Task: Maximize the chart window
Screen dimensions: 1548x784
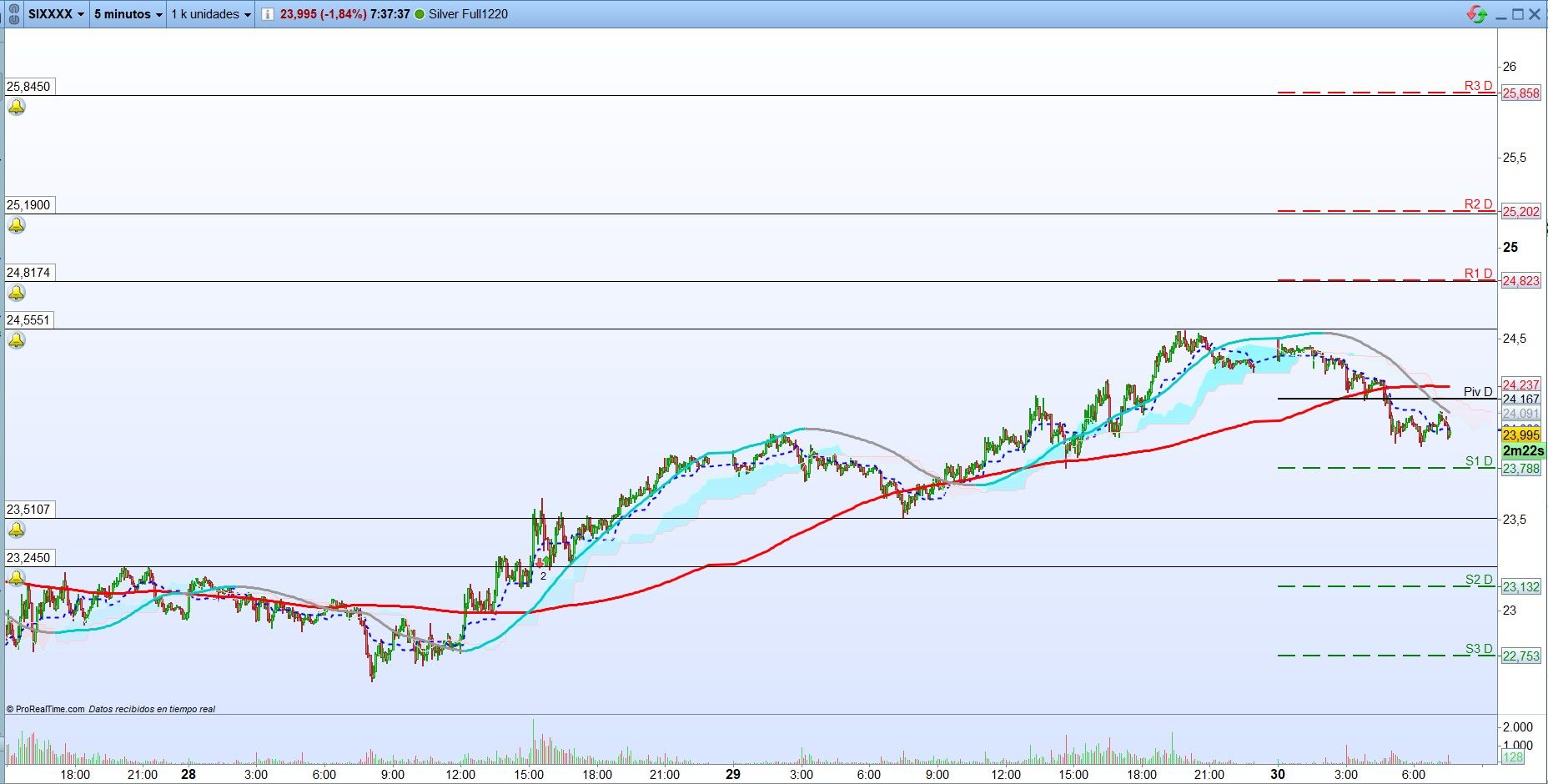Action: [1518, 14]
